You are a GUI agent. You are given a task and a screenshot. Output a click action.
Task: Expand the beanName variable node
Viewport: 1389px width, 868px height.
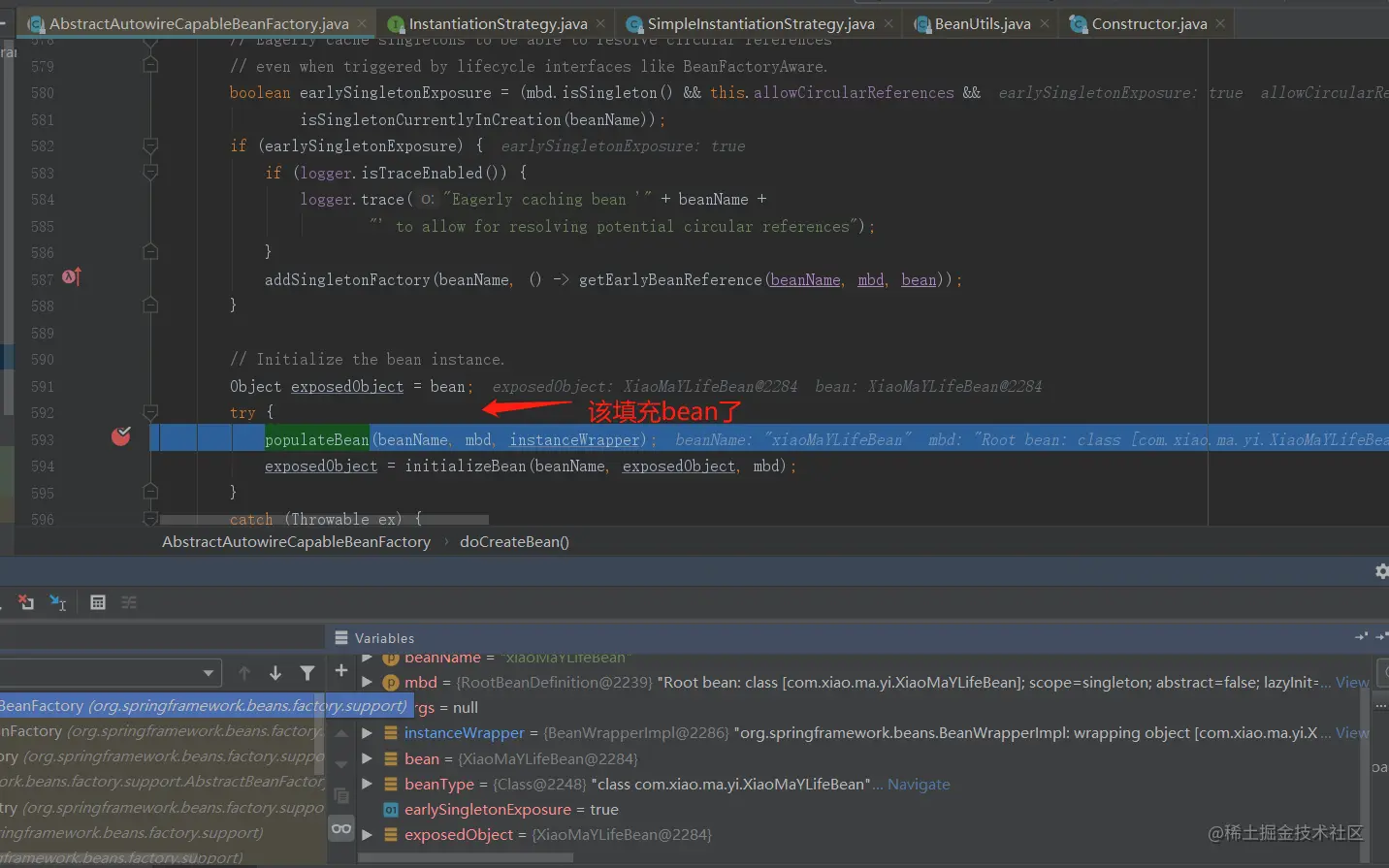click(x=367, y=658)
